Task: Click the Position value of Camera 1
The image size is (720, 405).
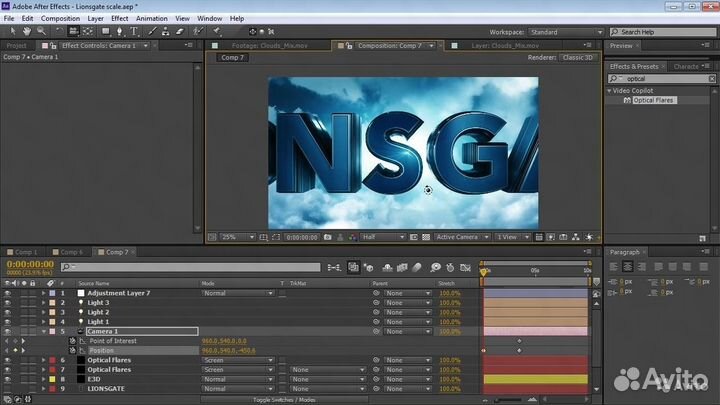Action: (229, 350)
